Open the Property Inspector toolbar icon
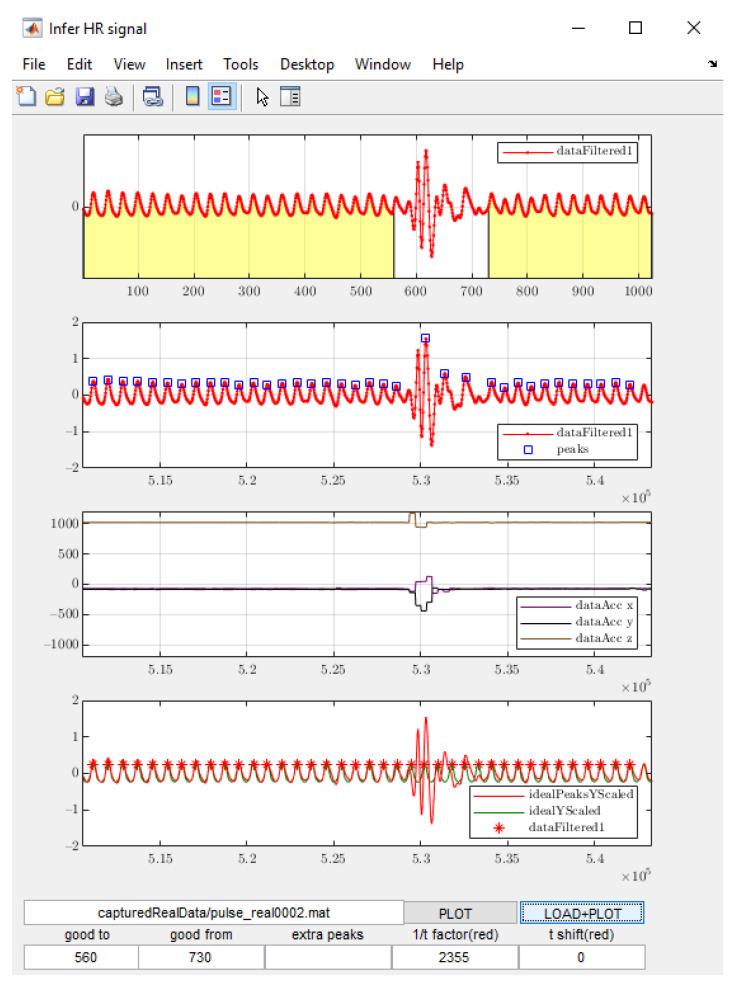This screenshot has height=981, width=731. click(x=290, y=96)
